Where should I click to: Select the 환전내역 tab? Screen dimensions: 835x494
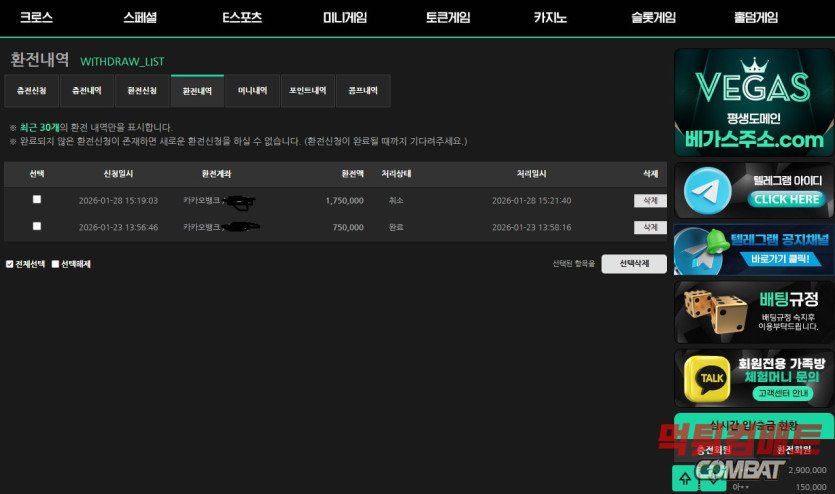coord(197,91)
